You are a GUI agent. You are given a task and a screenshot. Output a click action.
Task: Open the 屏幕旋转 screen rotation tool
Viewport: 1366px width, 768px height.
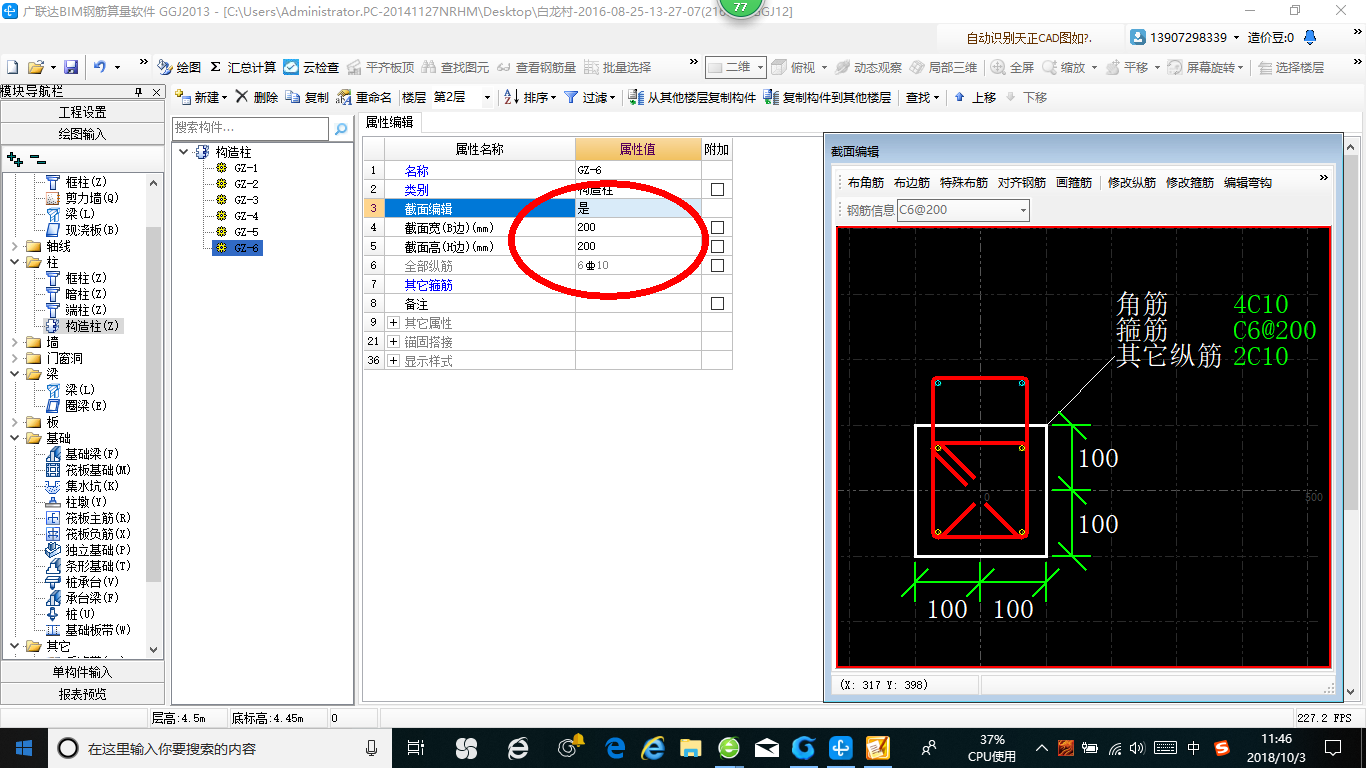pos(1204,67)
